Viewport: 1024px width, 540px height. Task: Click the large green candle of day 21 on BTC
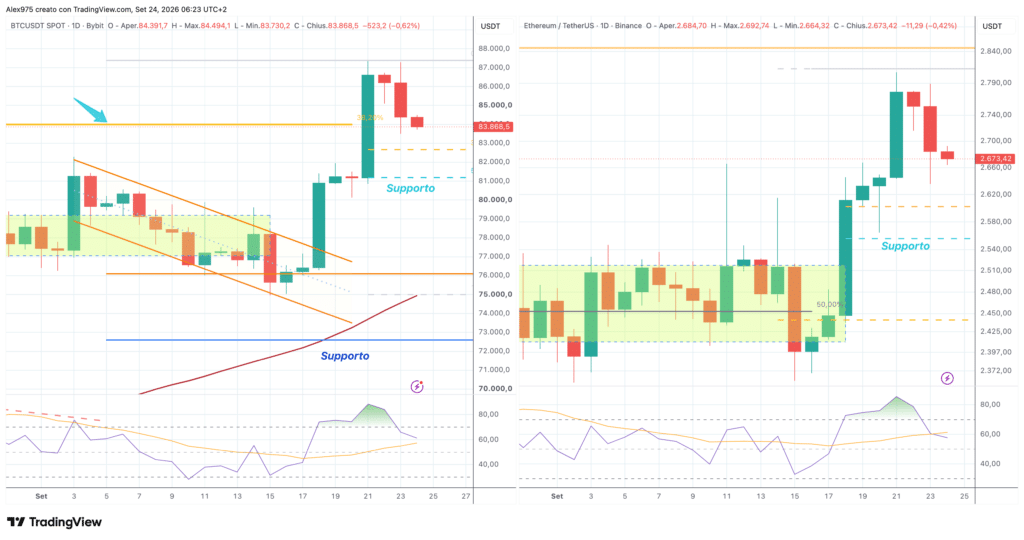click(x=368, y=126)
